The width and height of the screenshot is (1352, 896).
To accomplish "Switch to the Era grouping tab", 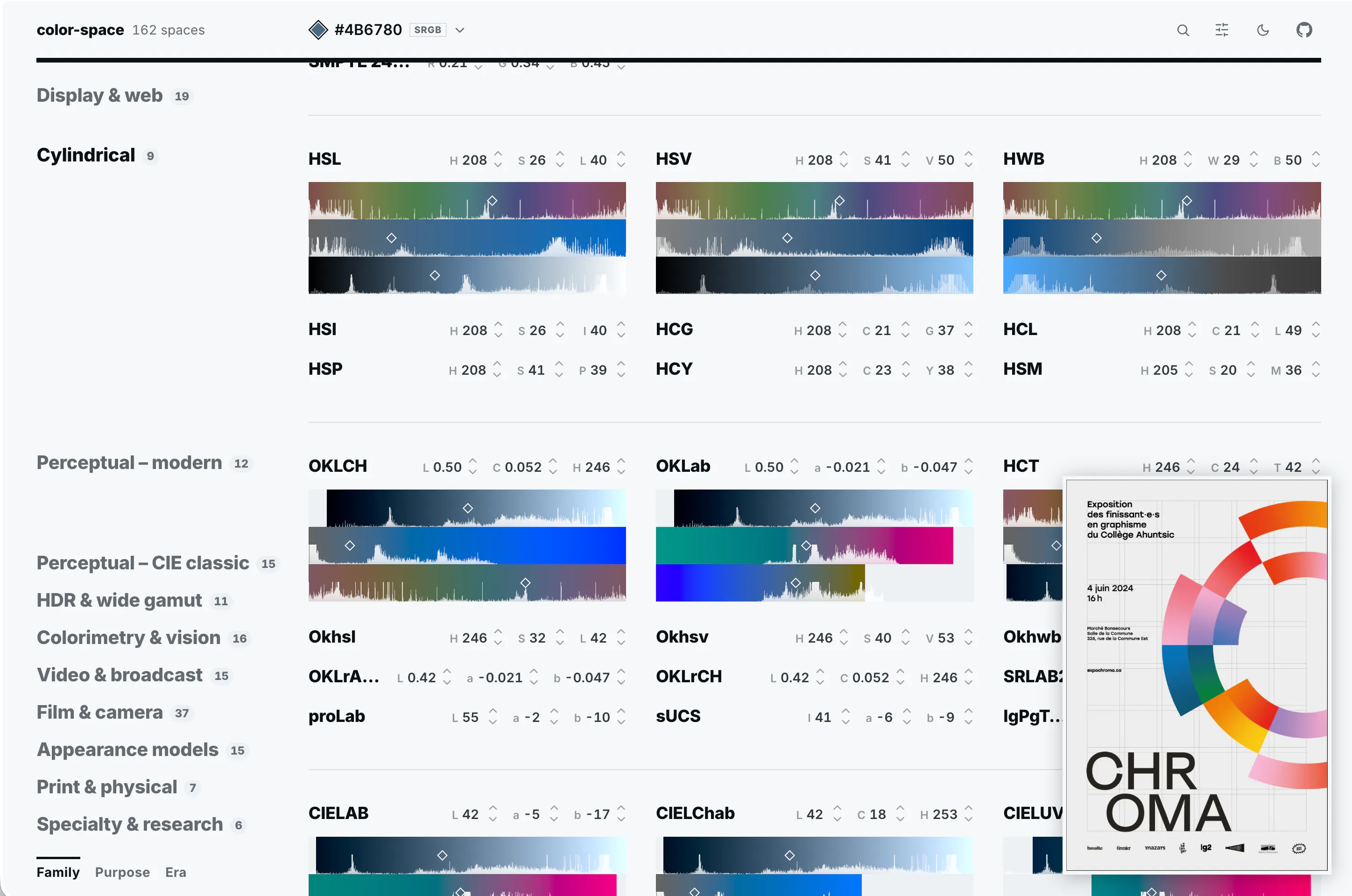I will coord(176,872).
